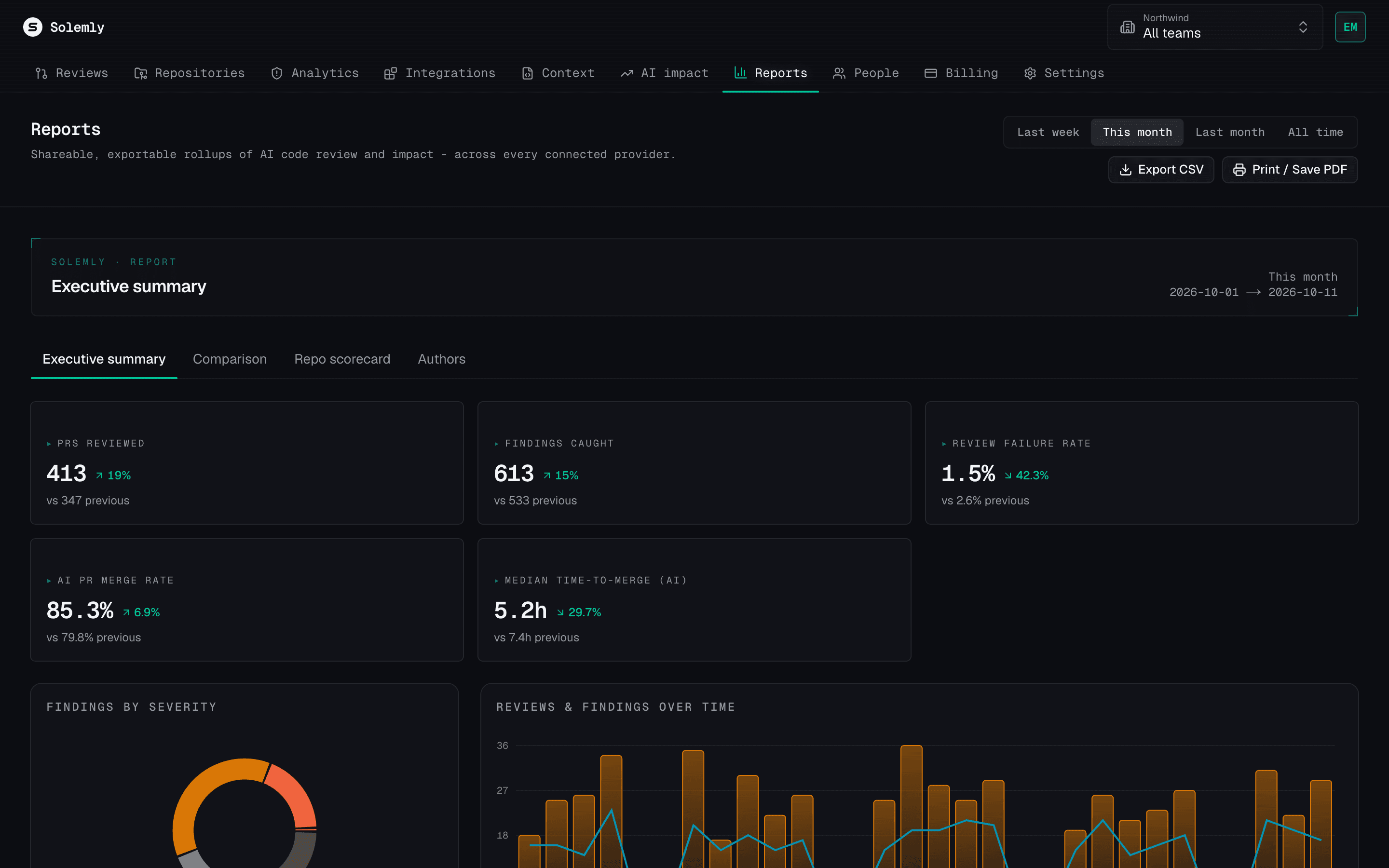Open the Repo scorecard tab
This screenshot has height=868, width=1389.
tap(342, 359)
